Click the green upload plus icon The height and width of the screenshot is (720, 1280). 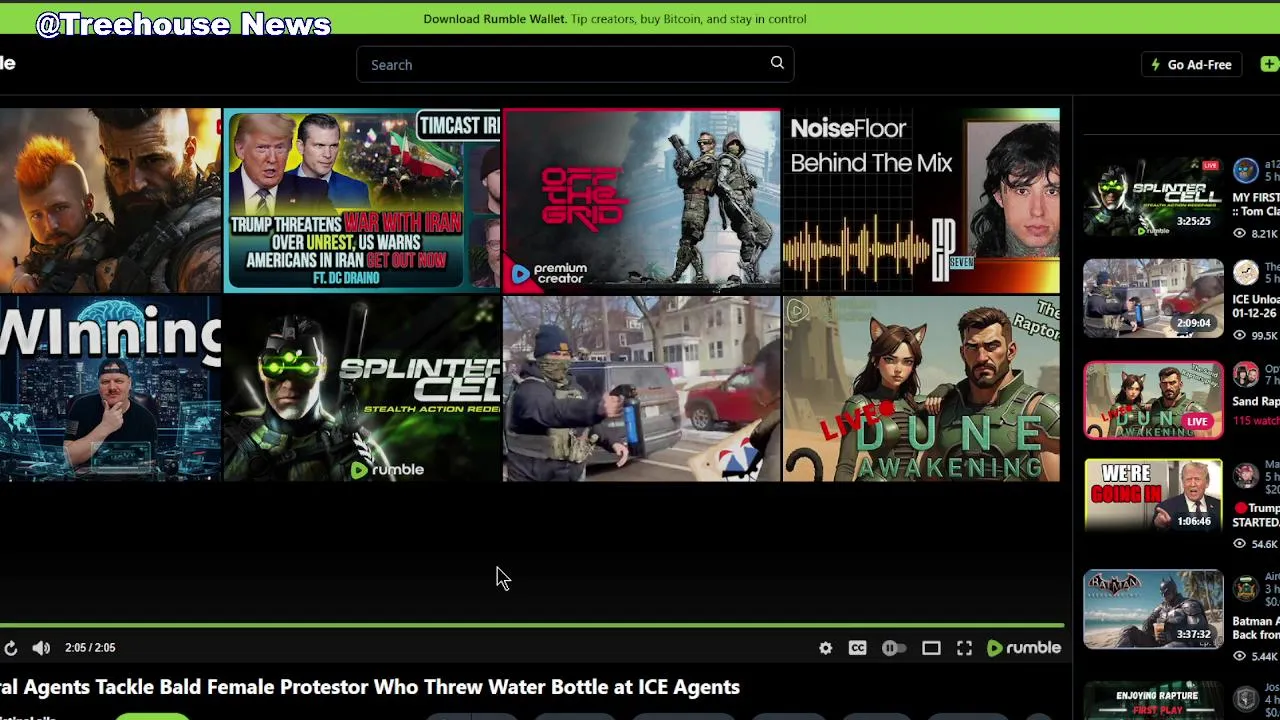pyautogui.click(x=1269, y=65)
